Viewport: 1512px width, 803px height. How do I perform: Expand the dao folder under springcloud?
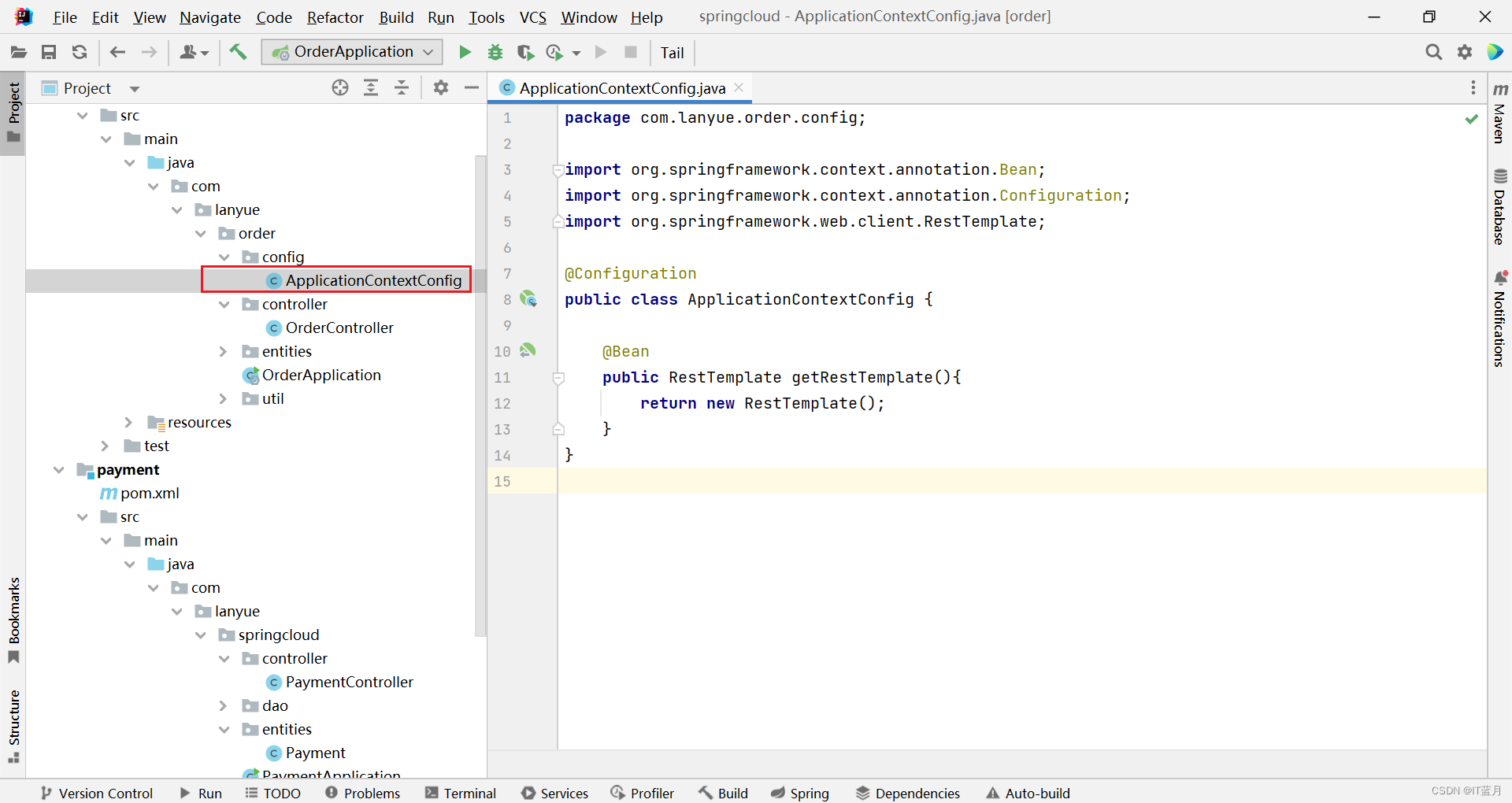224,705
